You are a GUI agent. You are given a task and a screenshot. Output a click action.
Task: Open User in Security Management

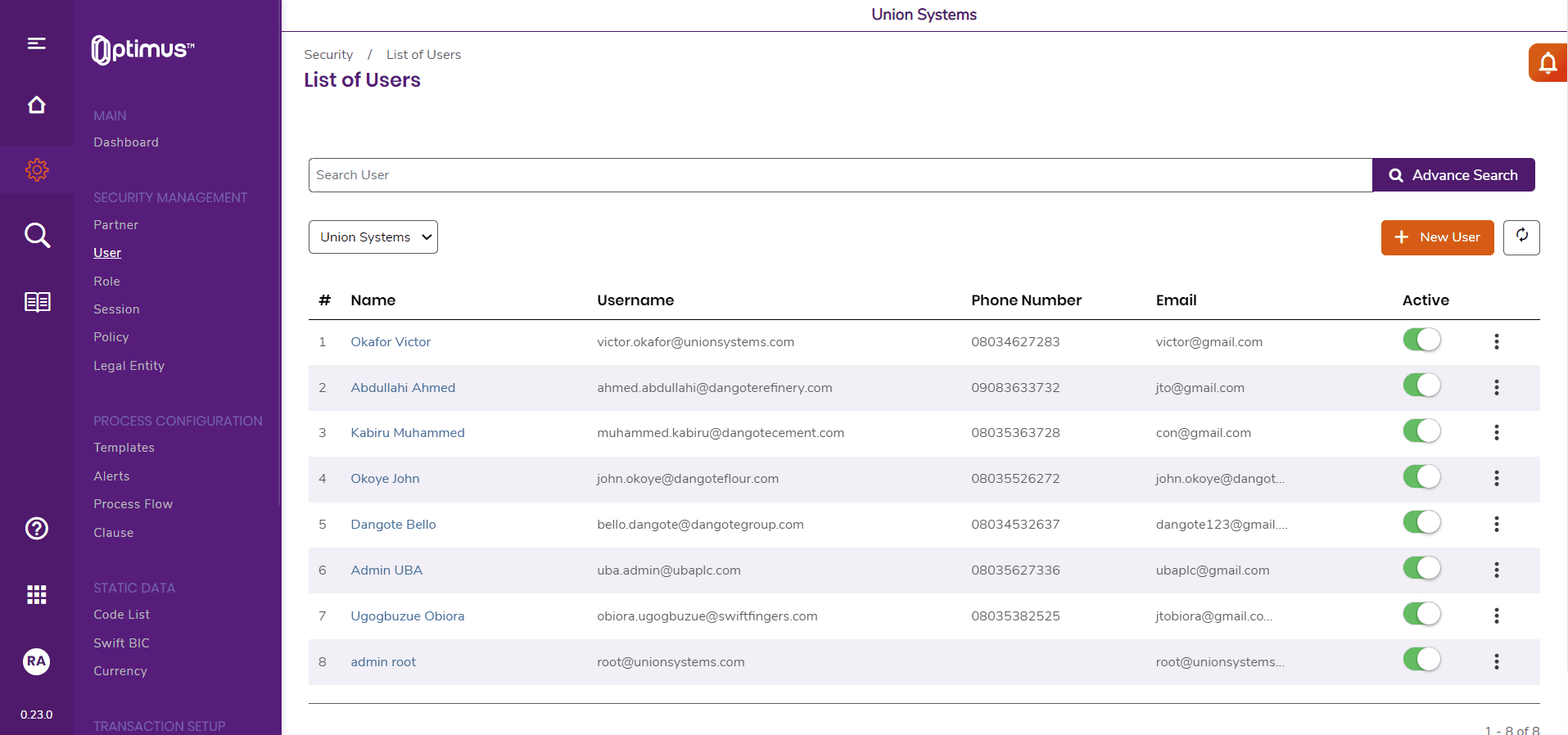coord(107,253)
